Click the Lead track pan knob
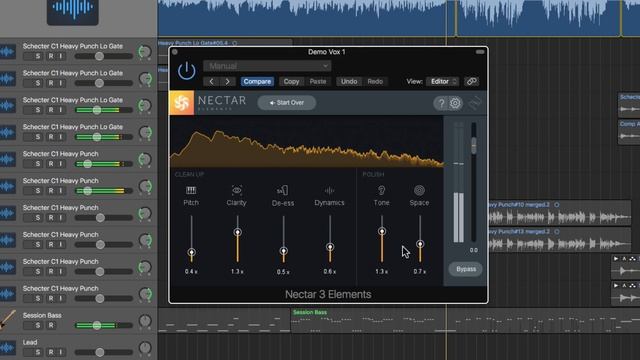Viewport: 640px width, 360px height. coord(145,348)
